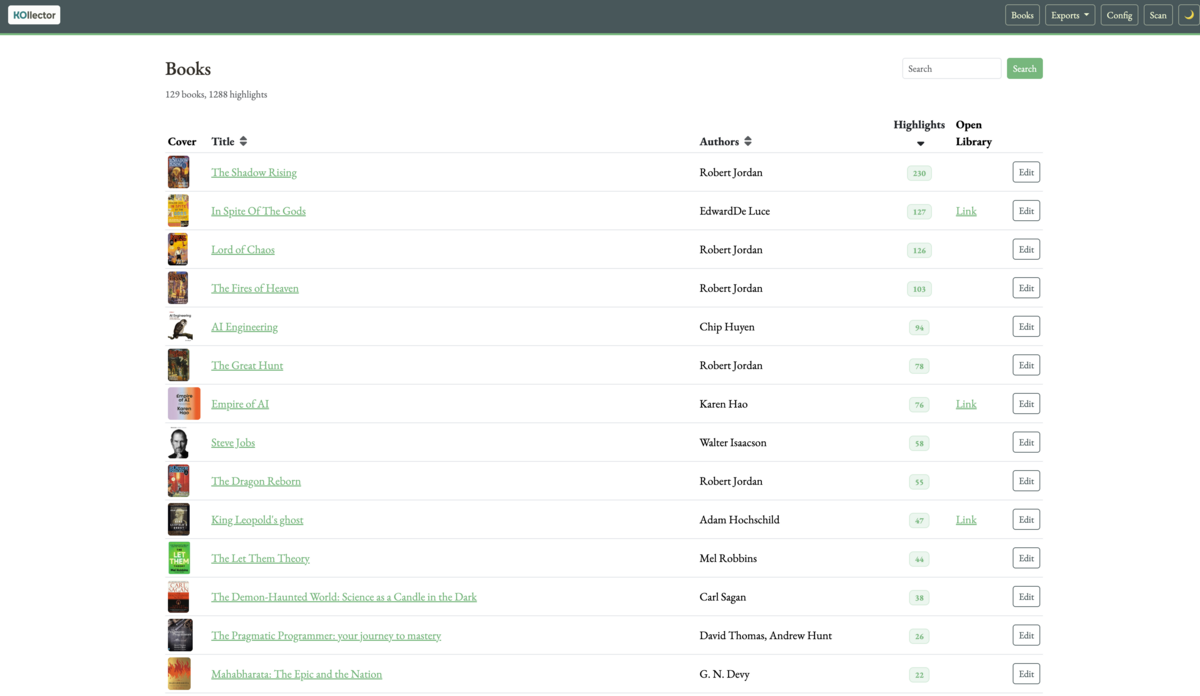Toggle dark mode with the moon icon

click(1187, 14)
